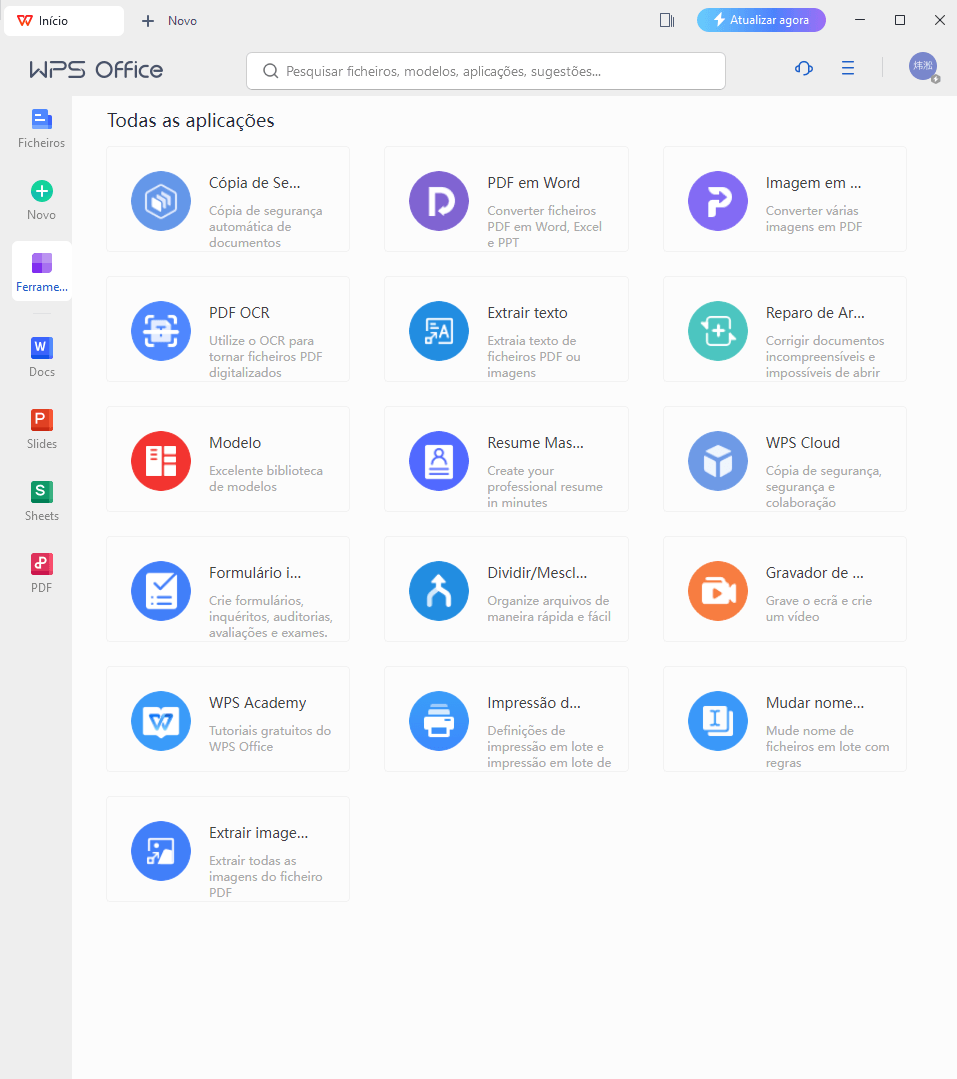Access WPS Cloud backup
Viewport: 957px width, 1079px height.
(x=784, y=459)
